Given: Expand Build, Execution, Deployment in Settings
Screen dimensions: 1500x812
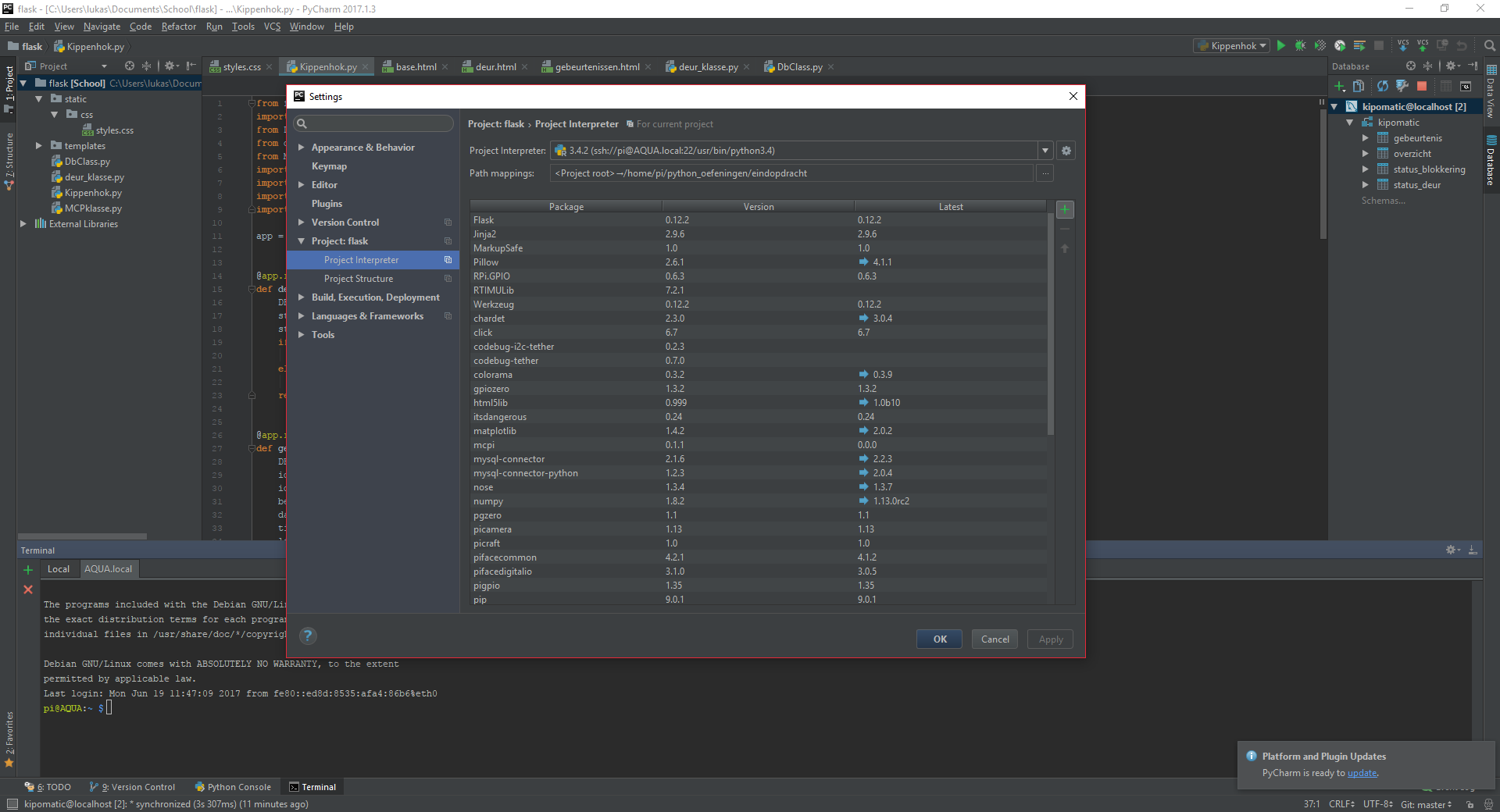Looking at the screenshot, I should point(302,297).
